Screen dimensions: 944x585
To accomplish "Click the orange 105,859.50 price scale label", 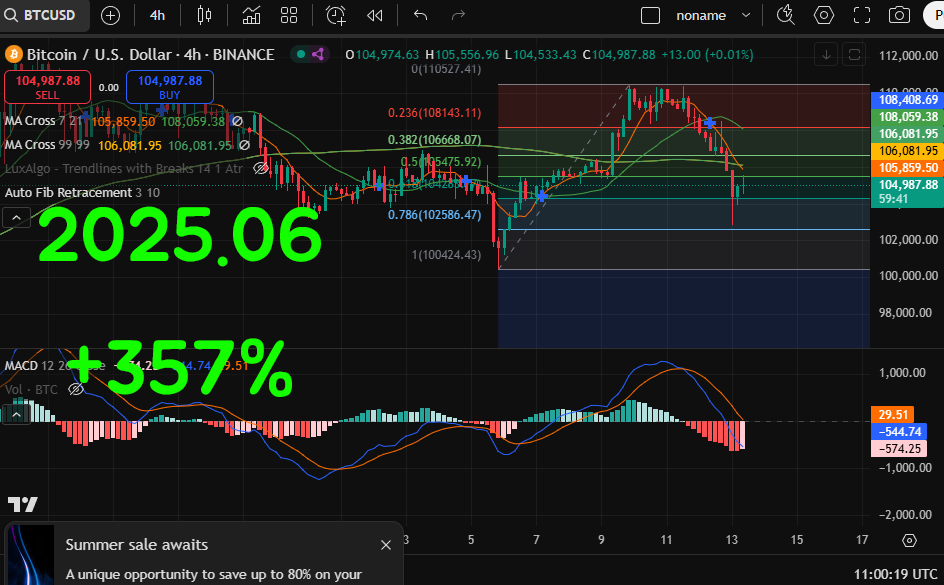I will [908, 167].
